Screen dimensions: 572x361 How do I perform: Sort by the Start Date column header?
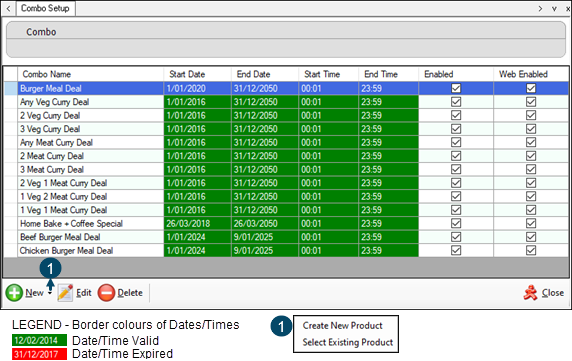(x=197, y=74)
